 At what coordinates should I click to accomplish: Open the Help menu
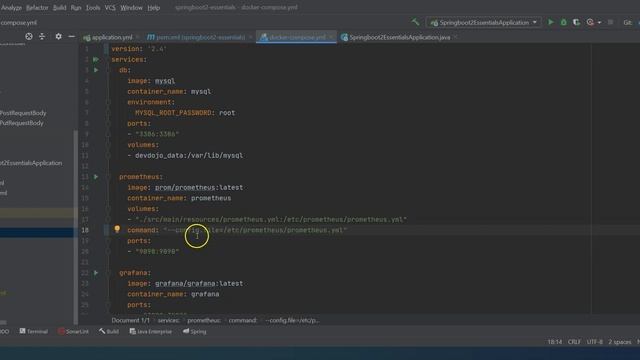[x=153, y=7]
